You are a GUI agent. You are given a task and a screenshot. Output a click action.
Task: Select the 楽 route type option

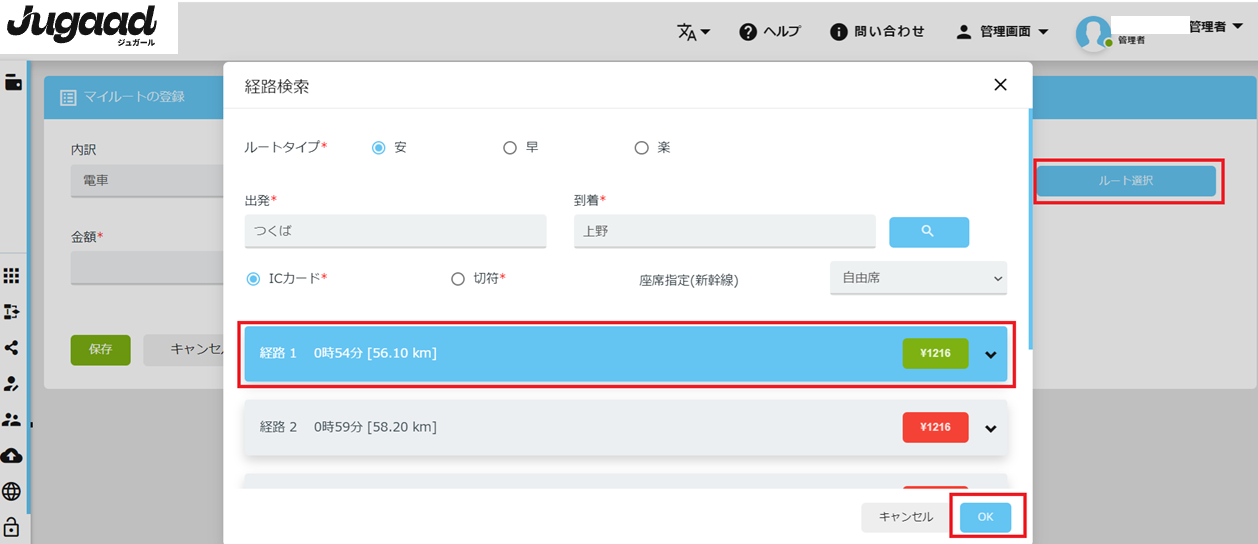(x=642, y=148)
